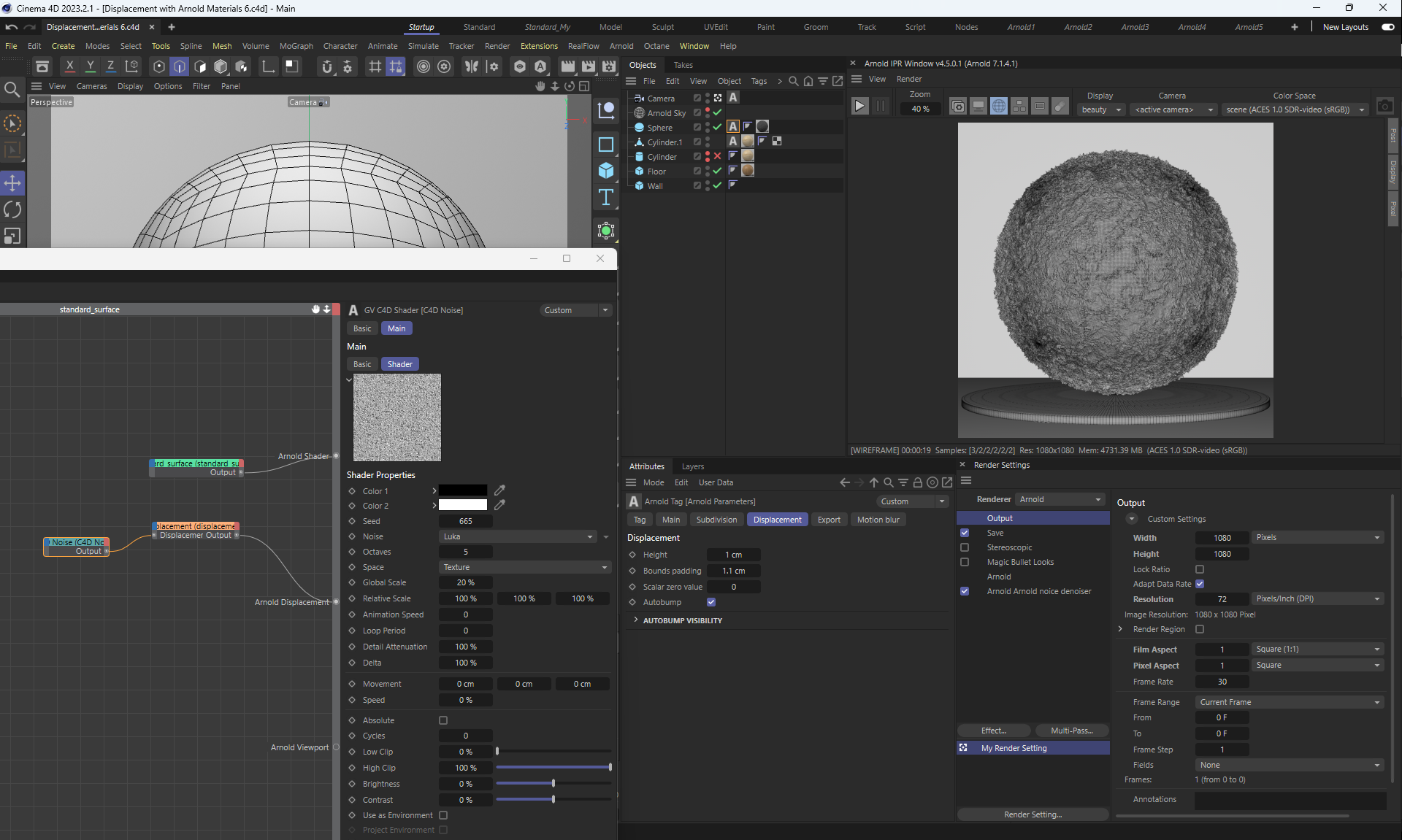Click the IPR snapshot camera icon
The width and height of the screenshot is (1402, 840).
pos(1384,107)
